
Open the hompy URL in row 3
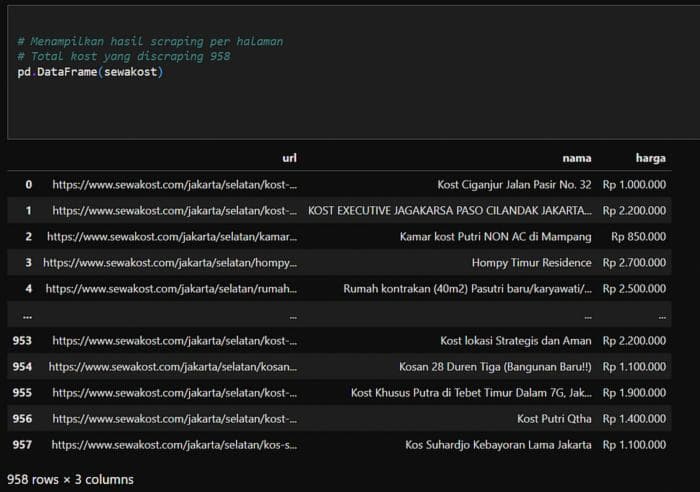pyautogui.click(x=170, y=263)
